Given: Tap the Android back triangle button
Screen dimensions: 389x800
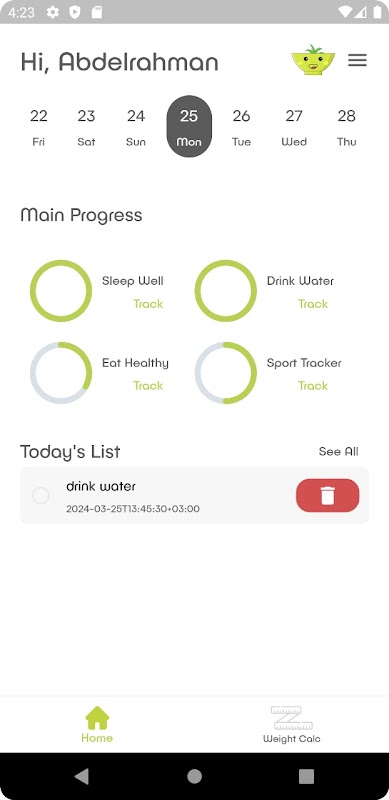Looking at the screenshot, I should (x=82, y=776).
